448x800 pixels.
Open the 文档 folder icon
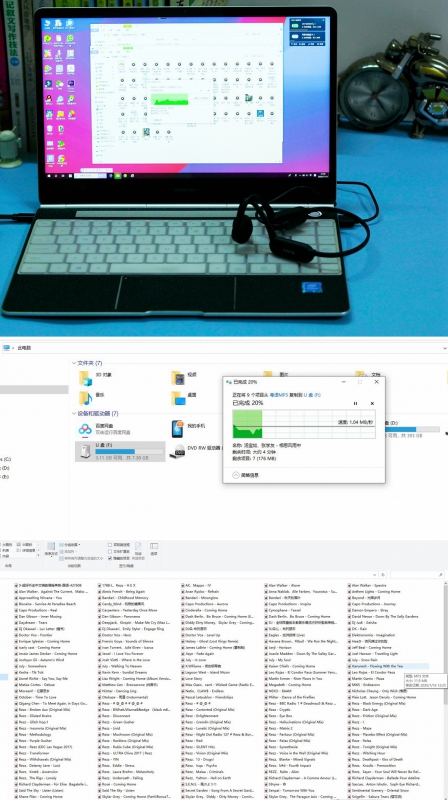[x=361, y=374]
